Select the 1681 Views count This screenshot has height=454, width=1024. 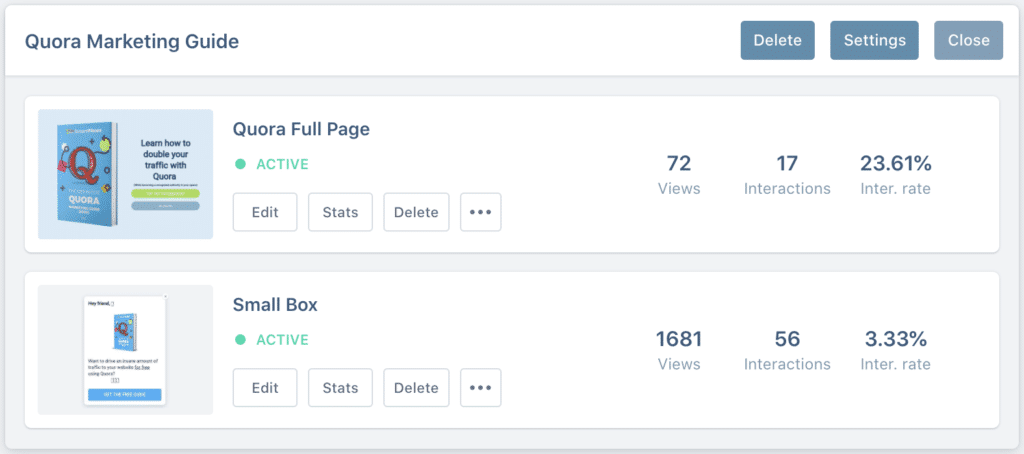679,339
